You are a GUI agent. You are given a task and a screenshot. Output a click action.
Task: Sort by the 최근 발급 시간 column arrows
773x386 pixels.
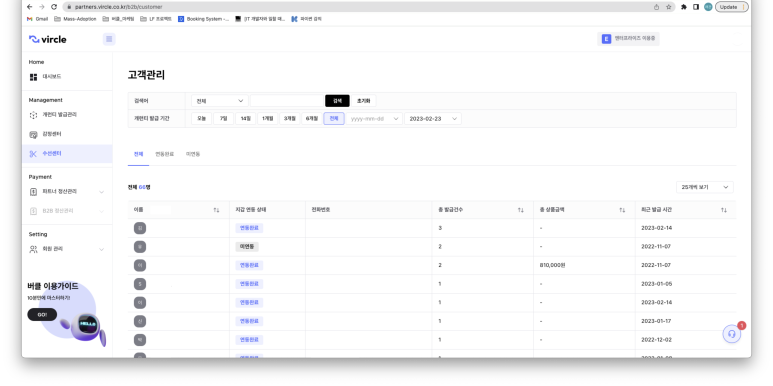coord(724,210)
